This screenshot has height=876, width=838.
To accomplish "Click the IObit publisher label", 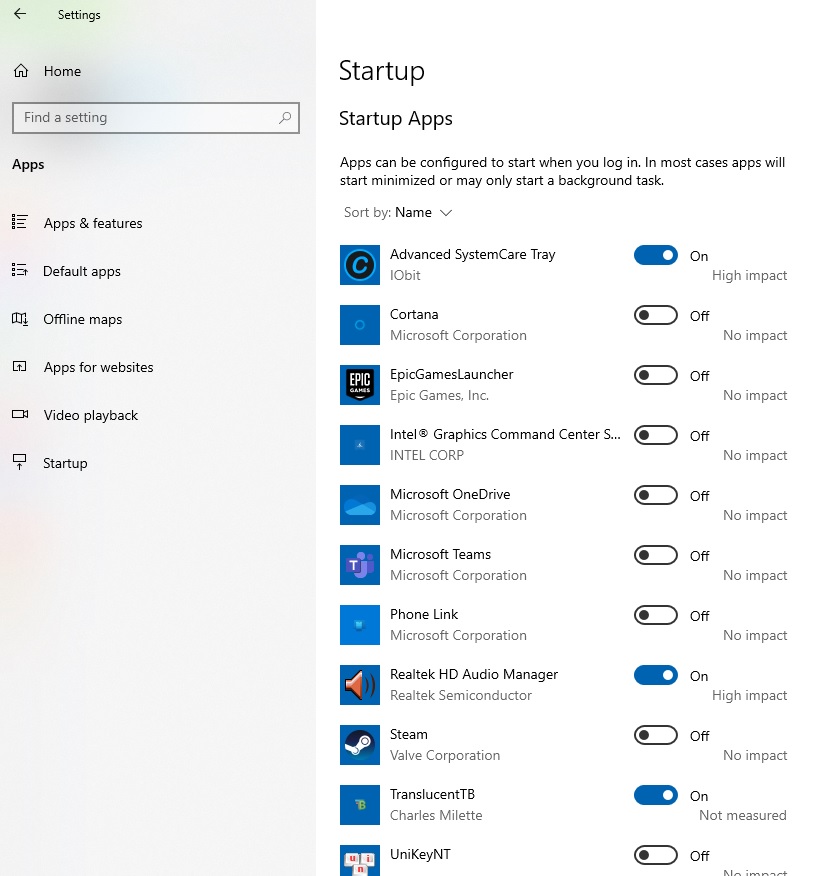I will pos(405,275).
